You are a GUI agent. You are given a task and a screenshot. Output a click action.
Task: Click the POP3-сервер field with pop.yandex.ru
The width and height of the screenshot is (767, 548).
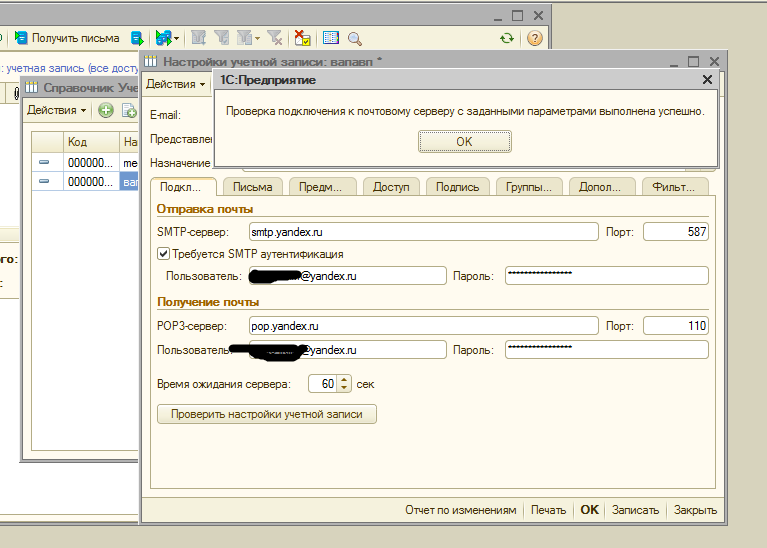pos(424,326)
